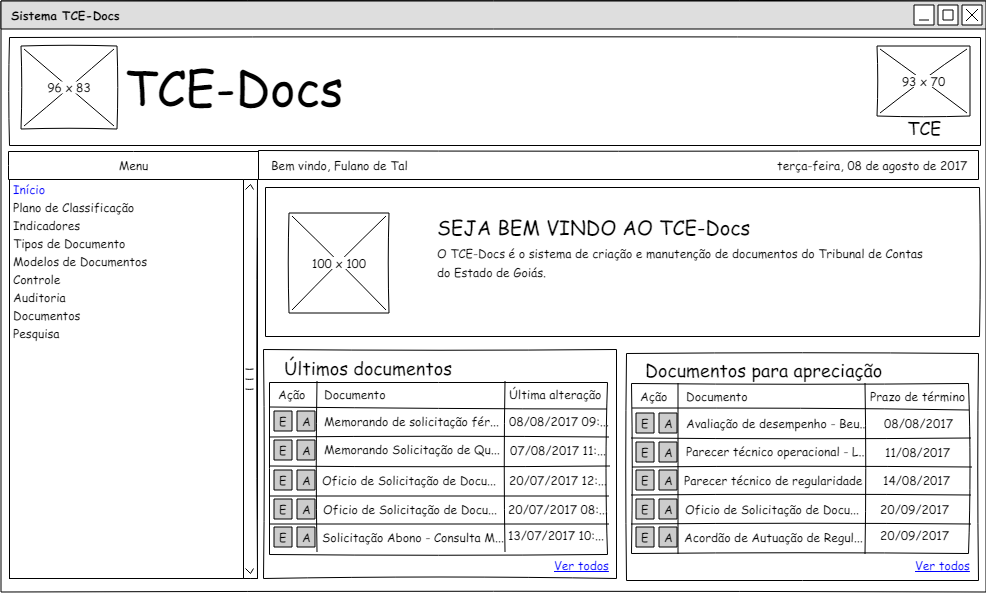Screen dimensions: 986x593
Task: Click A button for Parecer técnico de regularidade
Action: coord(667,481)
